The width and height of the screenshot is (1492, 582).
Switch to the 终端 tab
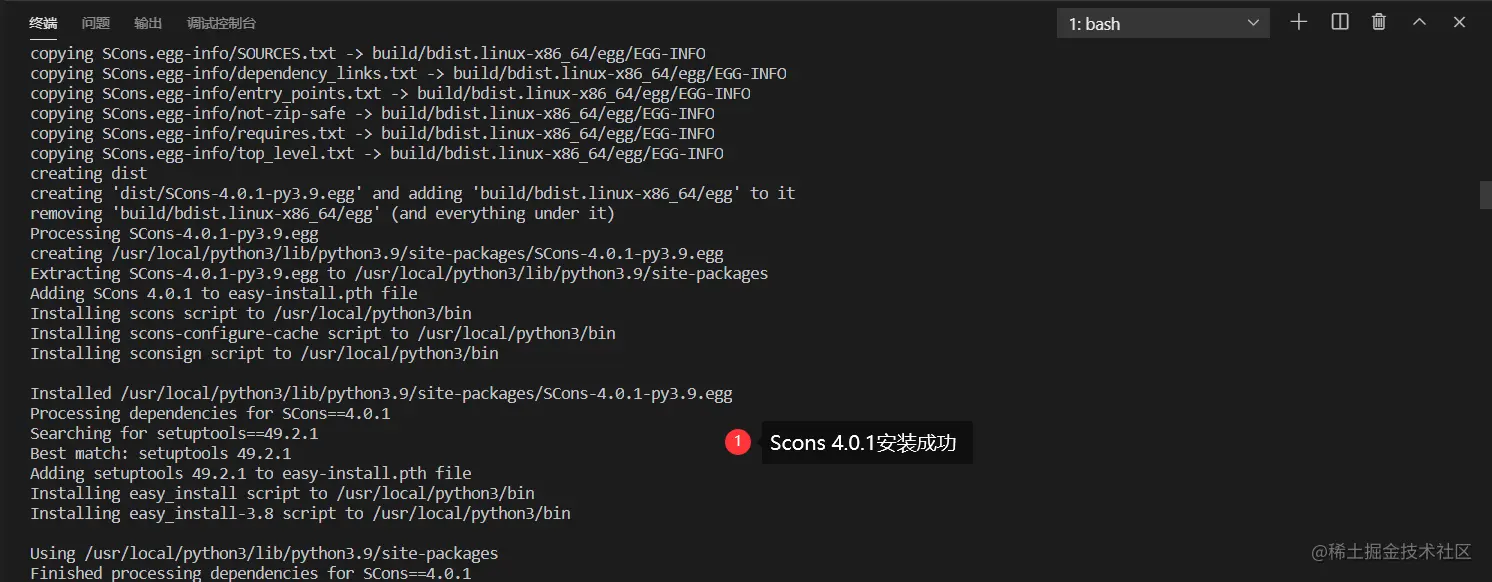pos(43,23)
